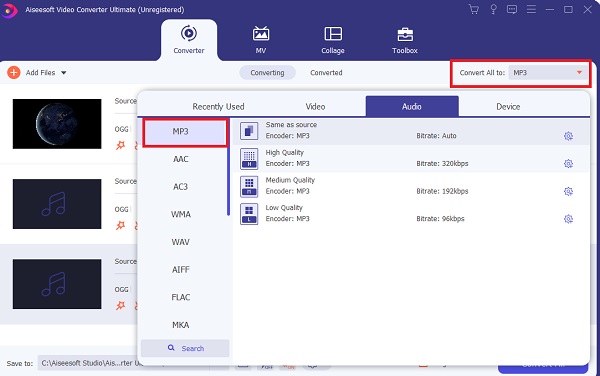Click the register key icon

[493, 9]
